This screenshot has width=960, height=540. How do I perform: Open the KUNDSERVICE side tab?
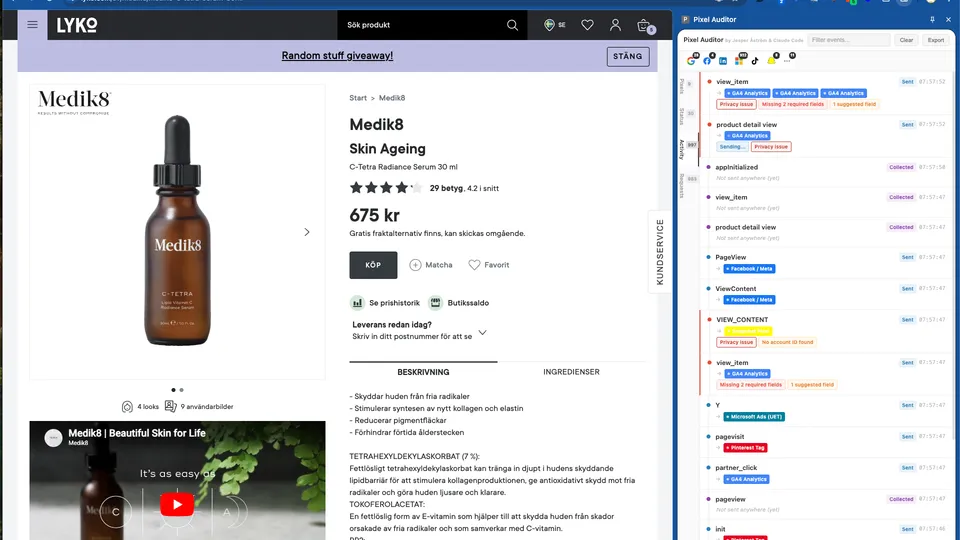point(659,252)
